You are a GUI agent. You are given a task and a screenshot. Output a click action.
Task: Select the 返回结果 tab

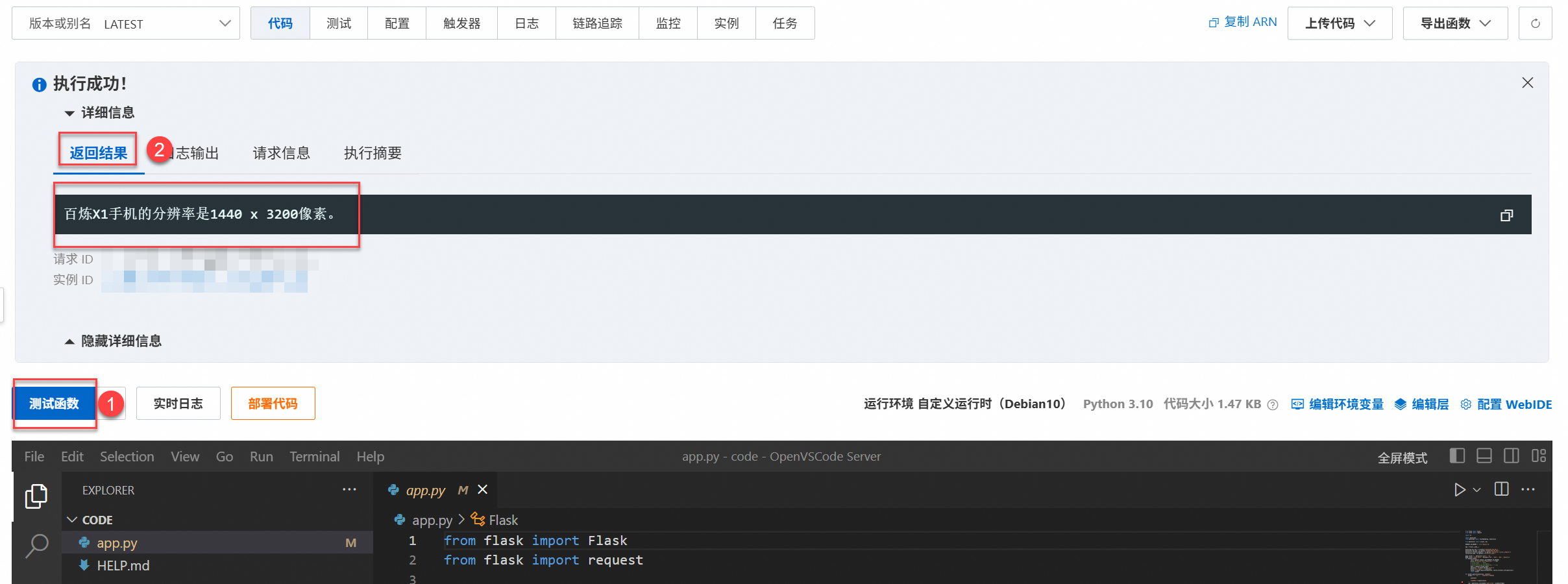(99, 153)
